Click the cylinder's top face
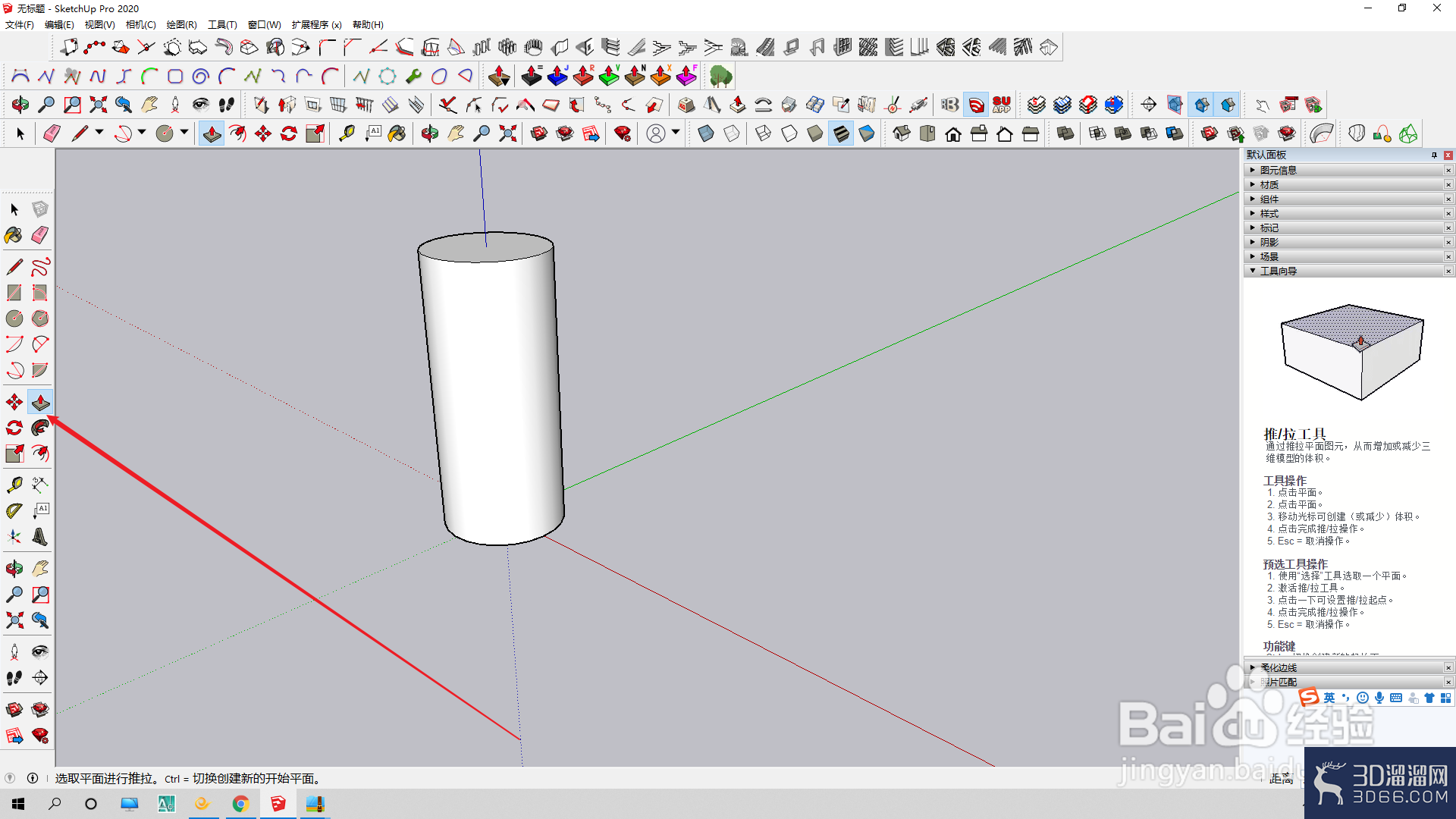Image resolution: width=1456 pixels, height=819 pixels. tap(485, 247)
